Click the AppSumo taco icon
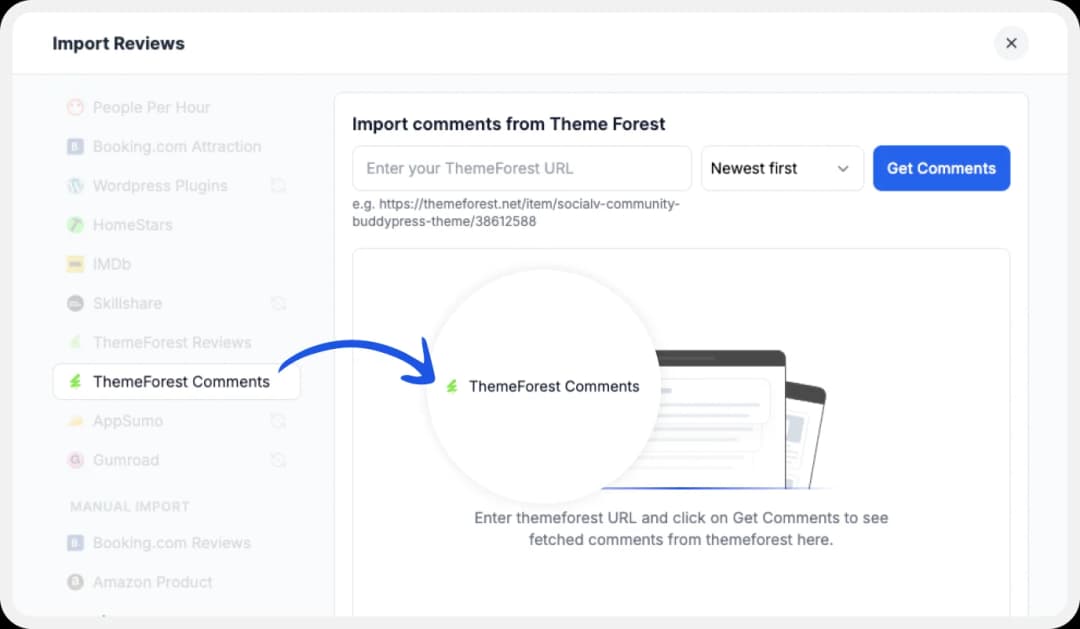 click(76, 421)
